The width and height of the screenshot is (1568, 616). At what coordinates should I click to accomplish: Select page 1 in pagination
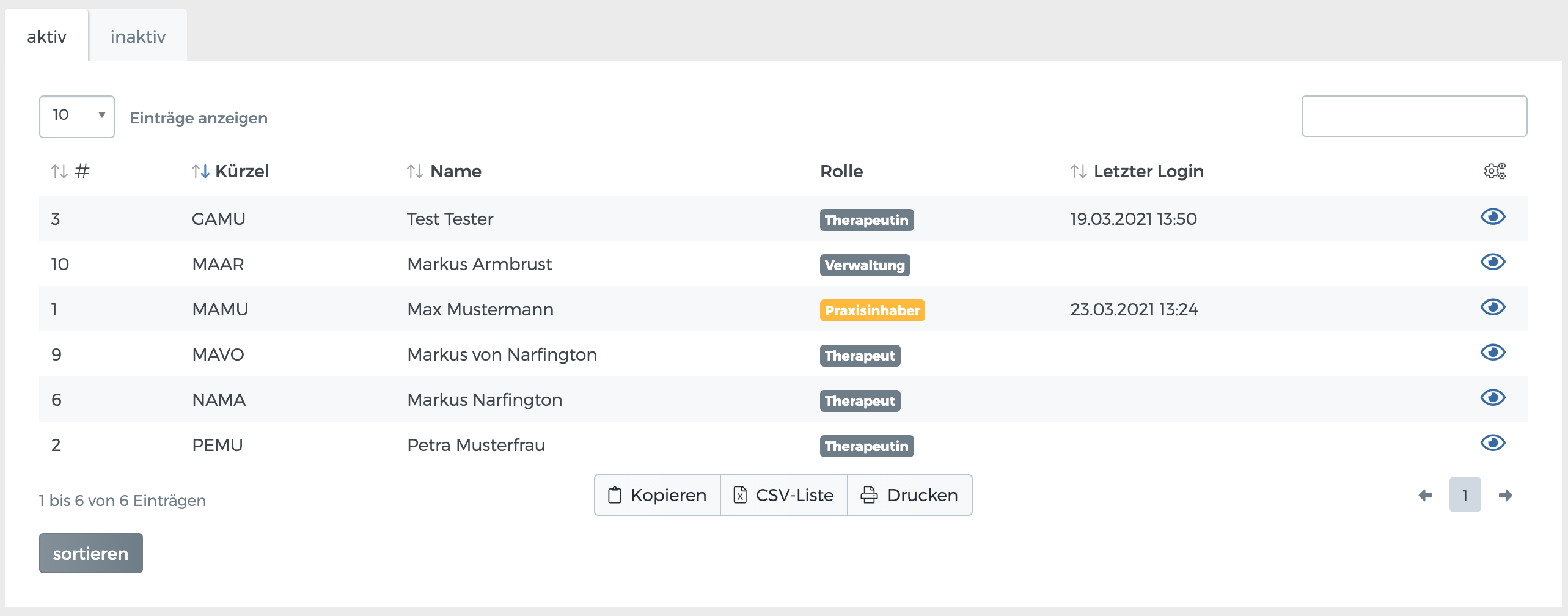pos(1465,495)
